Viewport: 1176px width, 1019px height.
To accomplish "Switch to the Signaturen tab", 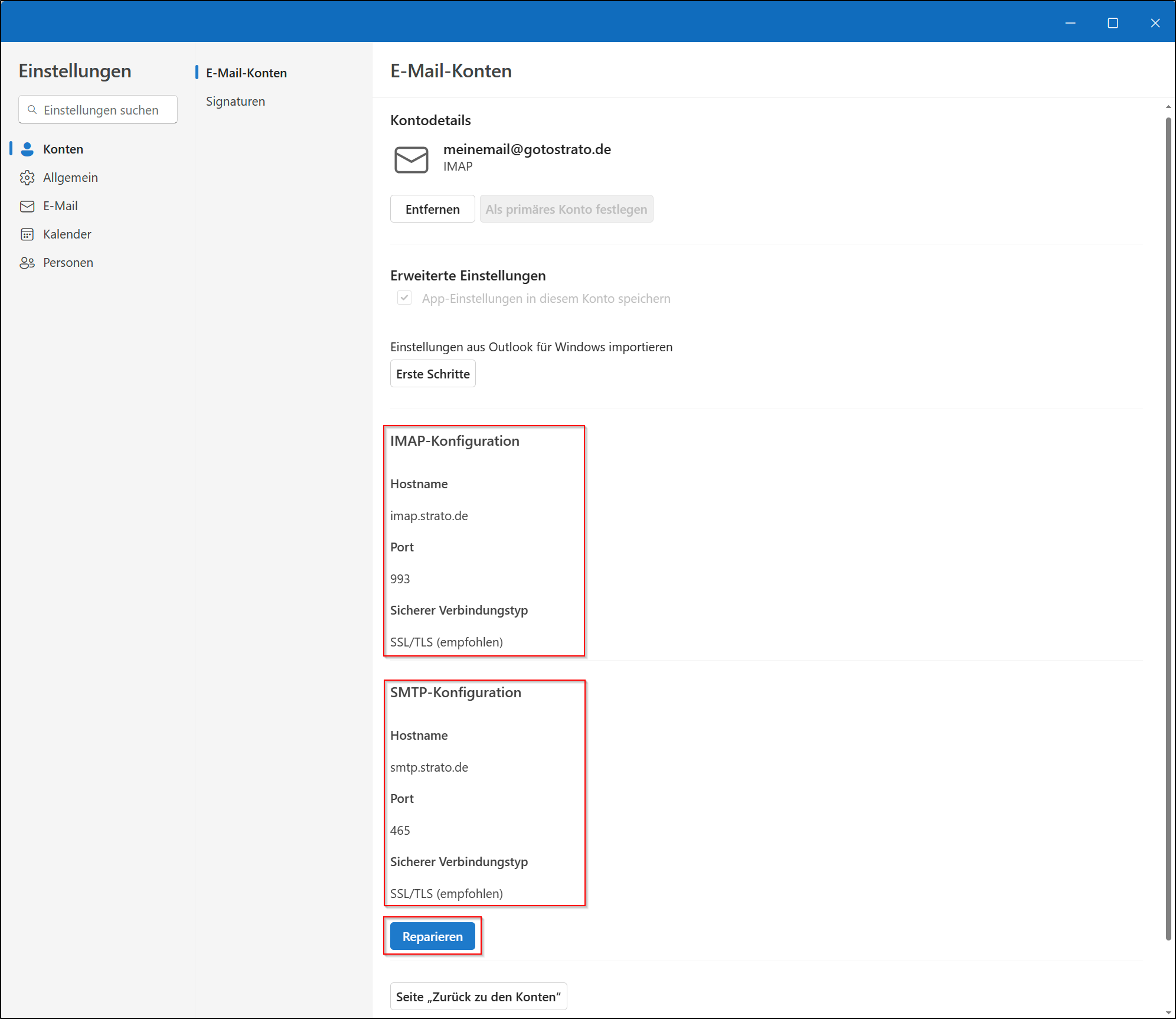I will tap(235, 101).
